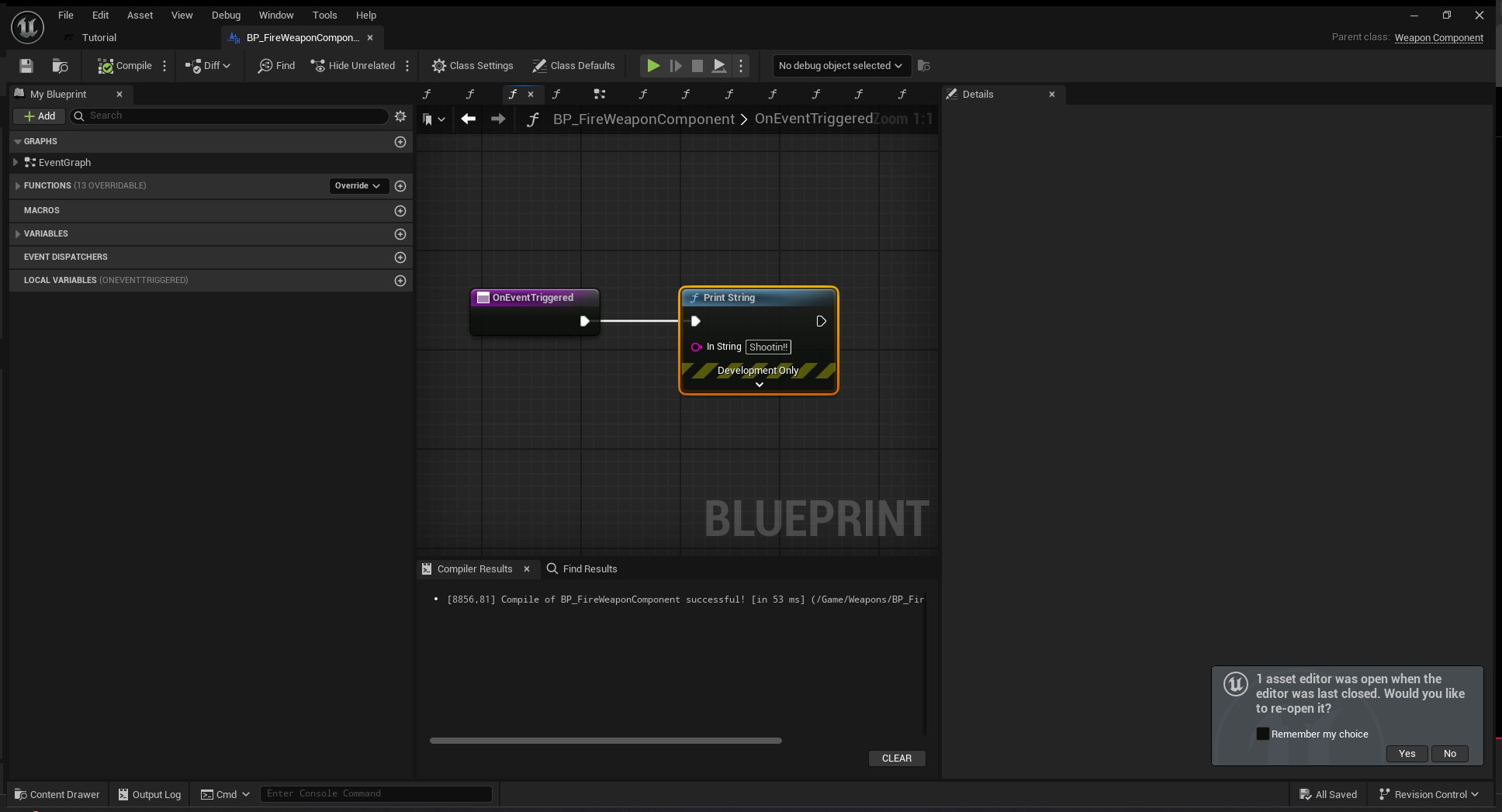
Task: Add a new local variable
Action: pyautogui.click(x=400, y=281)
